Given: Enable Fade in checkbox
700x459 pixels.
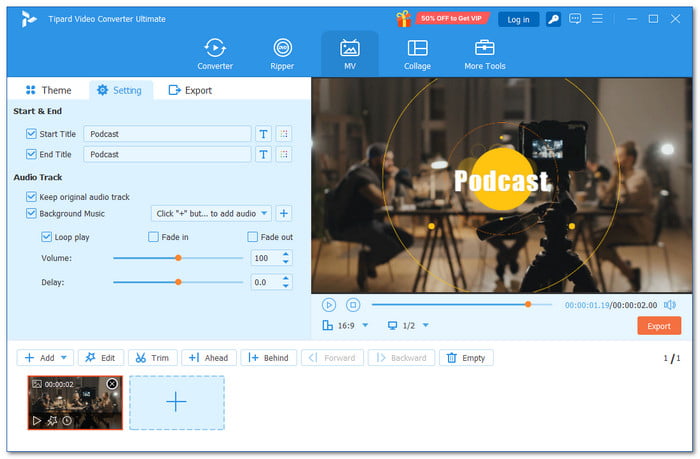Looking at the screenshot, I should pos(153,237).
